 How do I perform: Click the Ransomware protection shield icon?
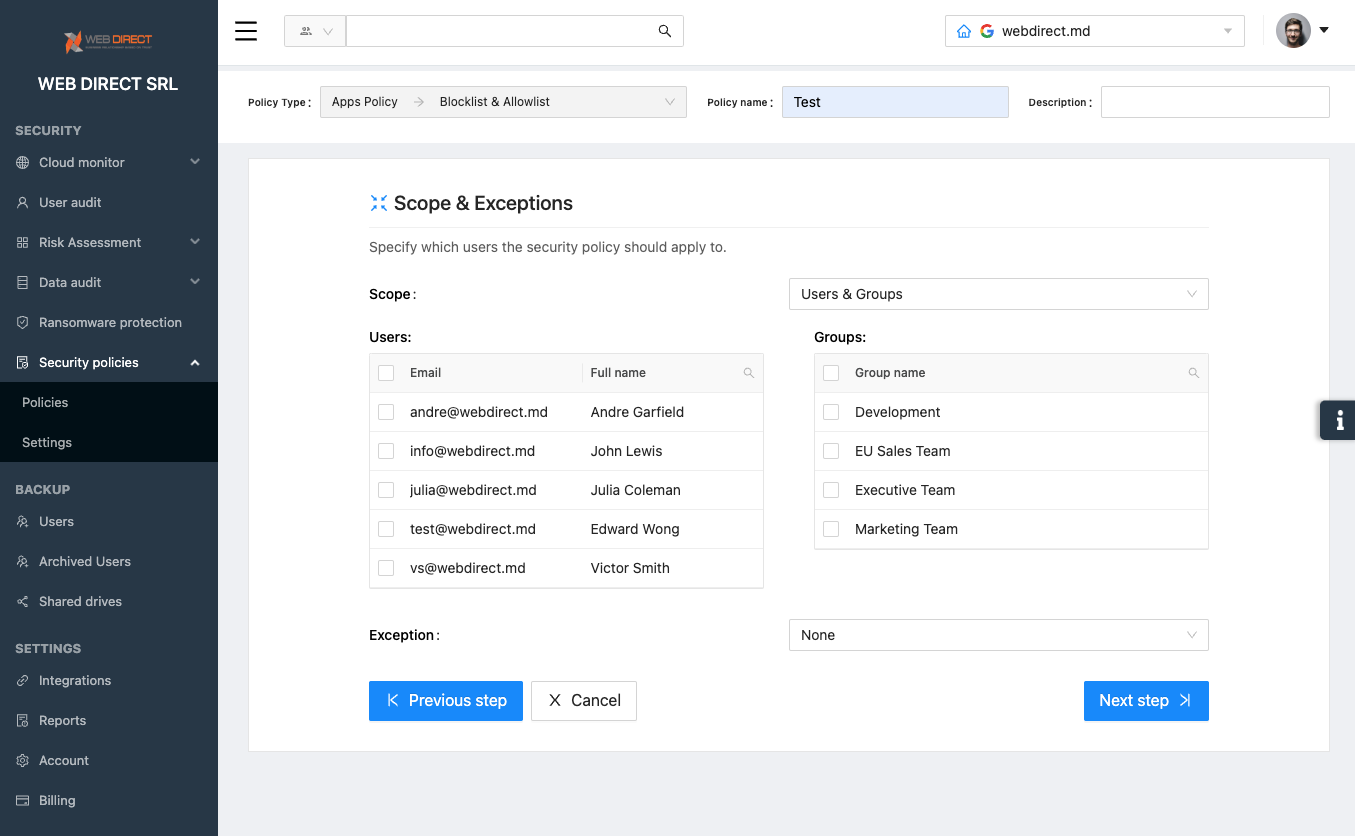pyautogui.click(x=23, y=323)
